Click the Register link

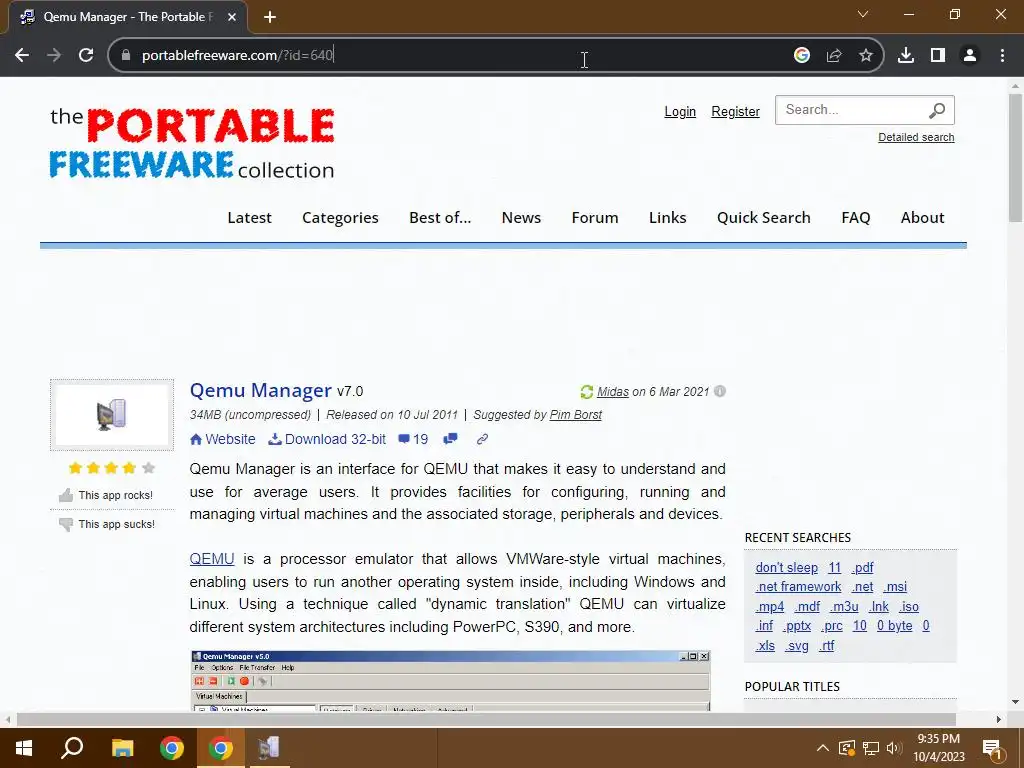click(735, 112)
